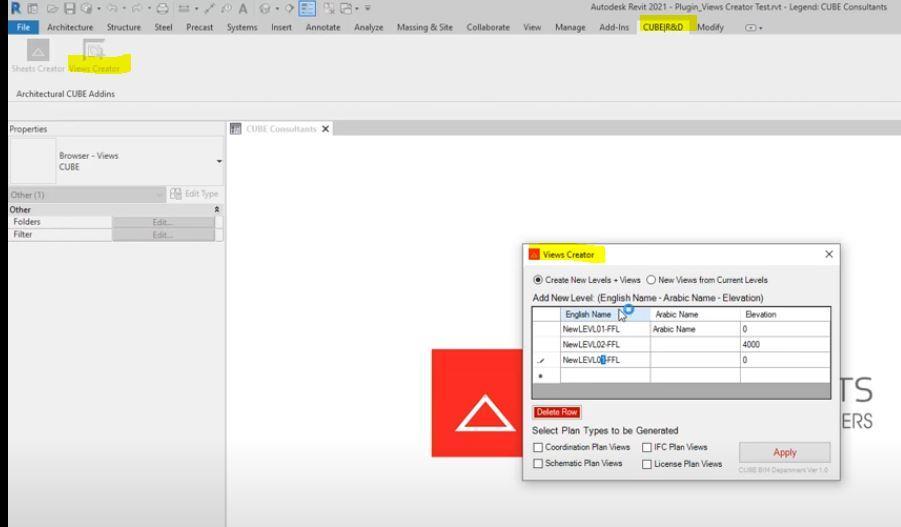
Task: Click the legend icon on CUBE Consultants tab
Action: [236, 129]
